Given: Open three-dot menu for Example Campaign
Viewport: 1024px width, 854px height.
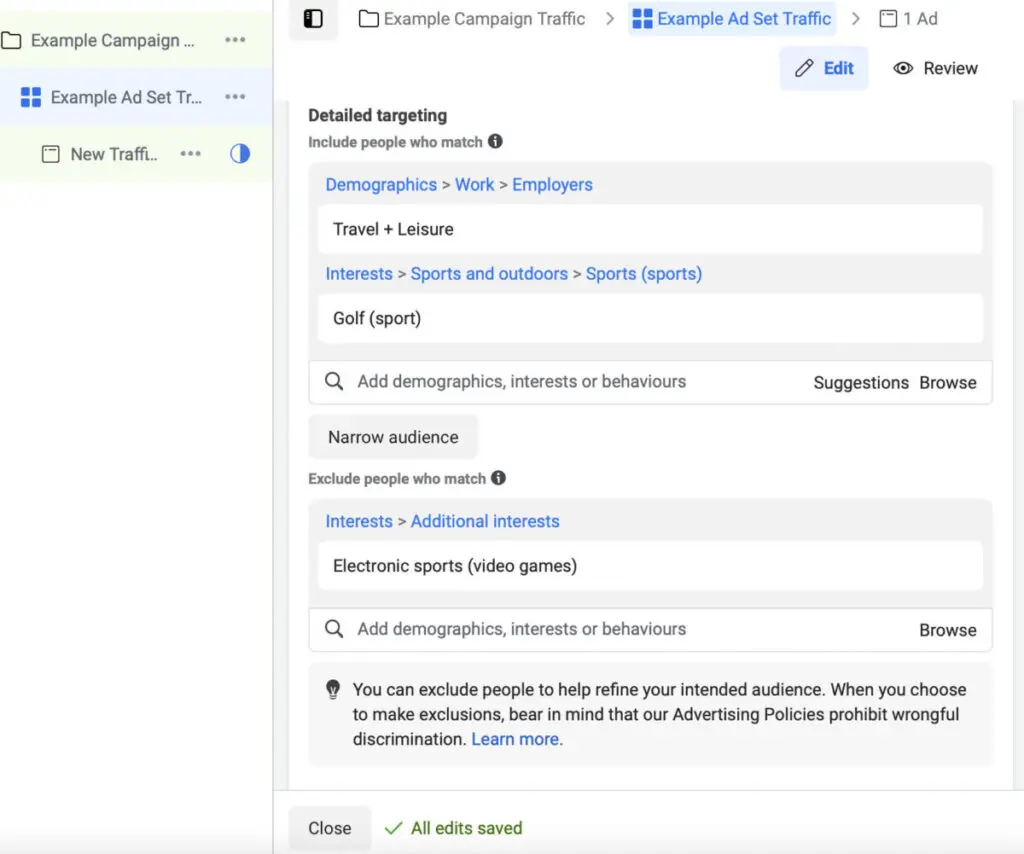Looking at the screenshot, I should [235, 40].
